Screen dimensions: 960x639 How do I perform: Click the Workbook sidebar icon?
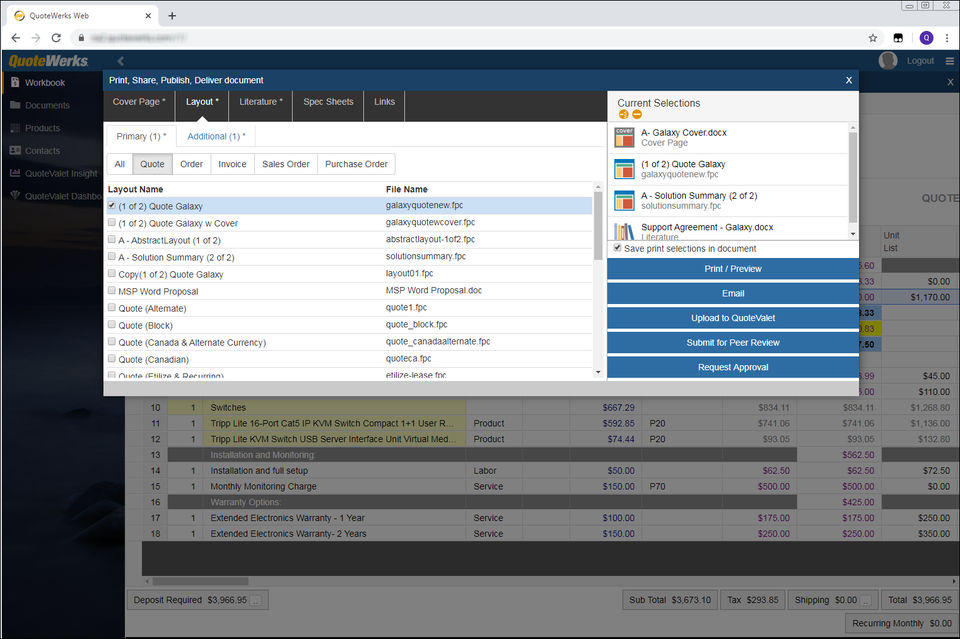click(15, 82)
